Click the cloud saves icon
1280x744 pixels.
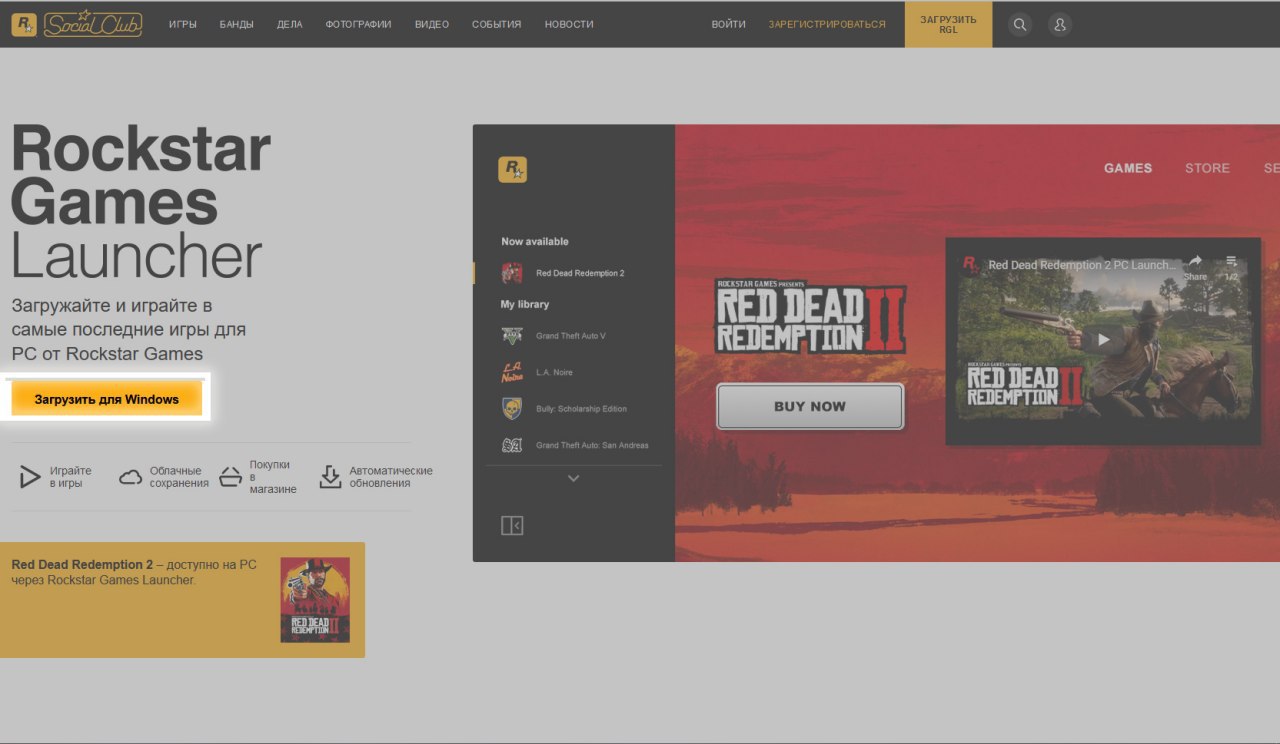coord(131,477)
